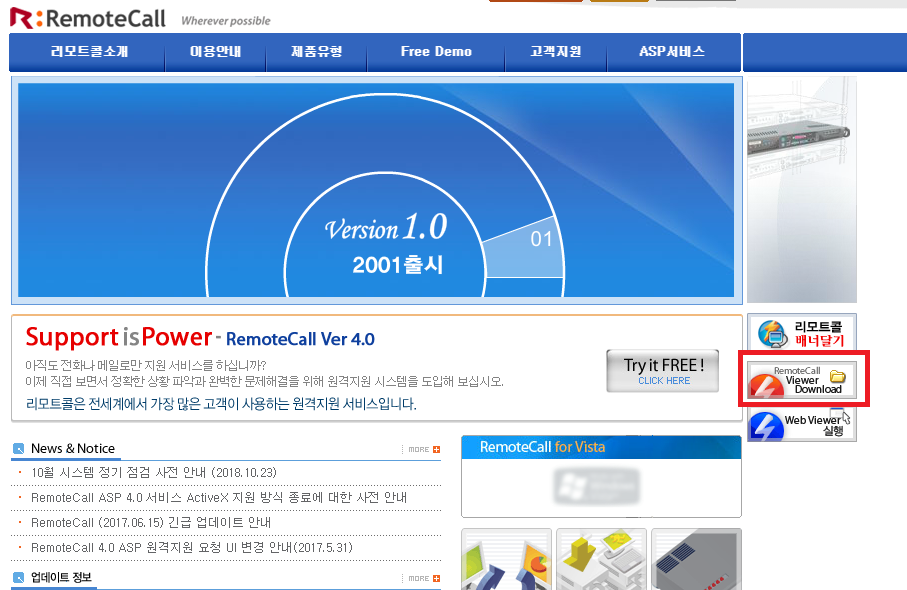Open the gray device thumbnail

pos(696,559)
